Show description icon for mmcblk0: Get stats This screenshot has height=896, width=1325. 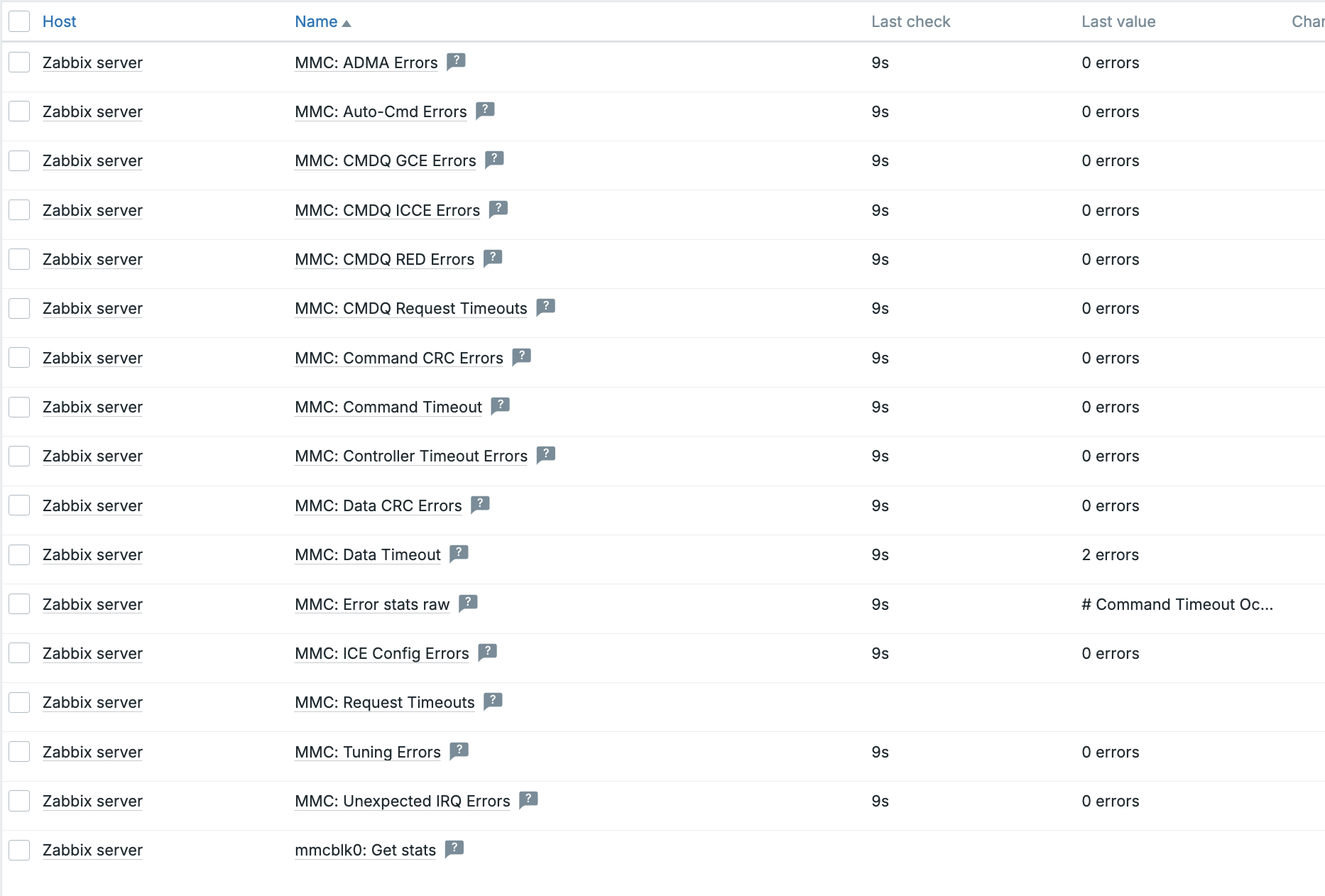point(454,848)
